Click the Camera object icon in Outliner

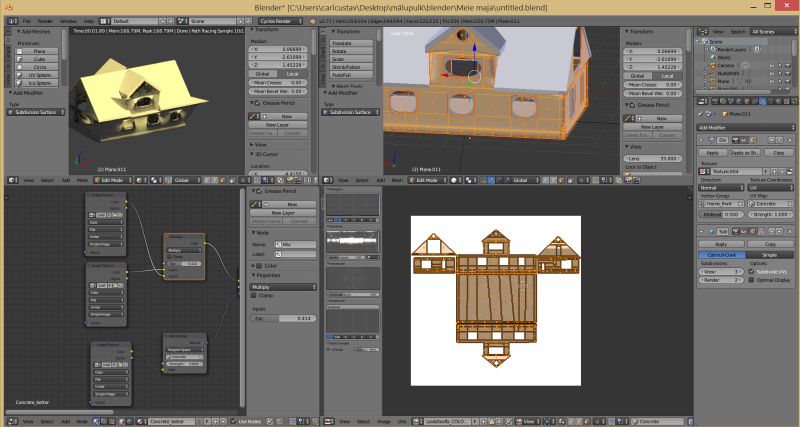click(x=713, y=66)
